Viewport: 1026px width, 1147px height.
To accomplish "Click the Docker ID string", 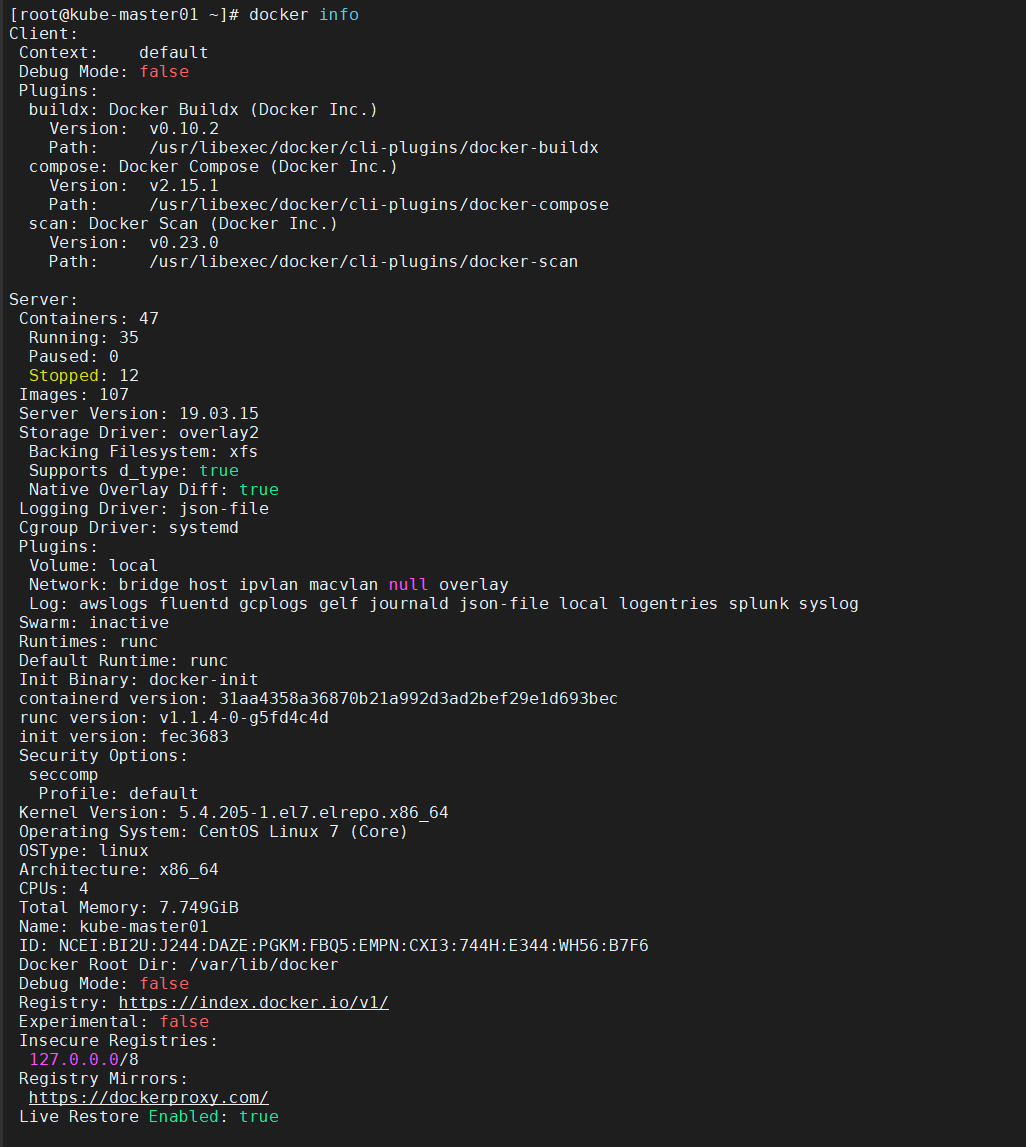I will [353, 945].
